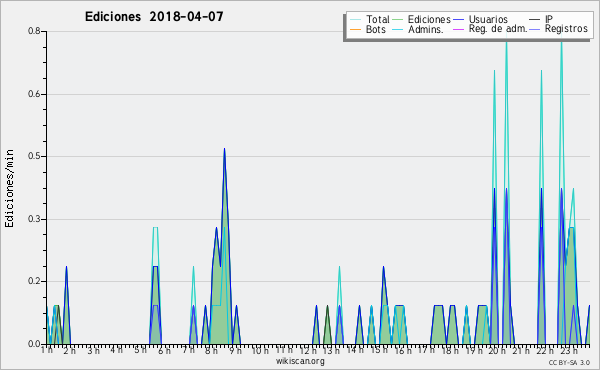Click the 'Total' legend entry

(x=370, y=19)
